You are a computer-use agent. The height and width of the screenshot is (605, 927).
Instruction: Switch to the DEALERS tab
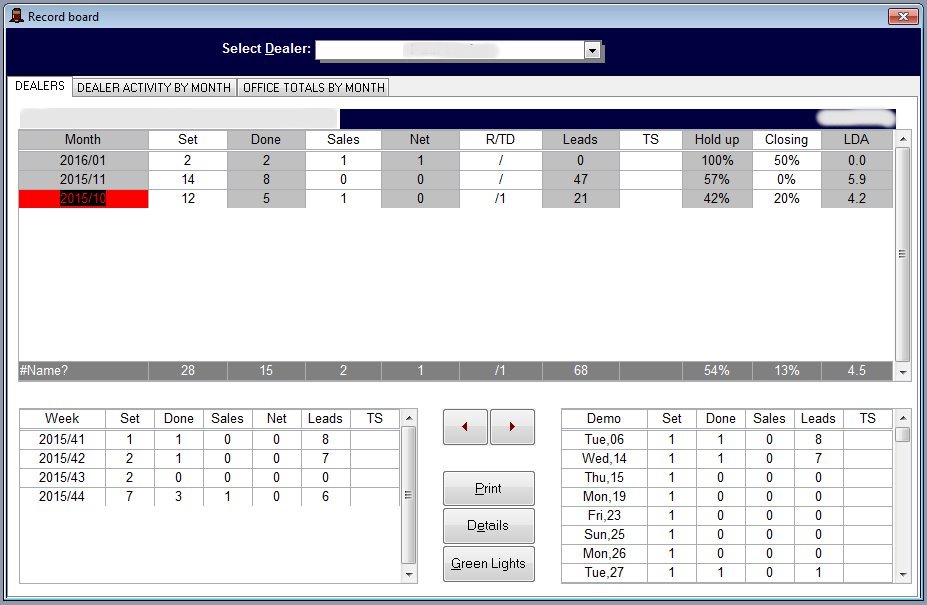[x=40, y=86]
